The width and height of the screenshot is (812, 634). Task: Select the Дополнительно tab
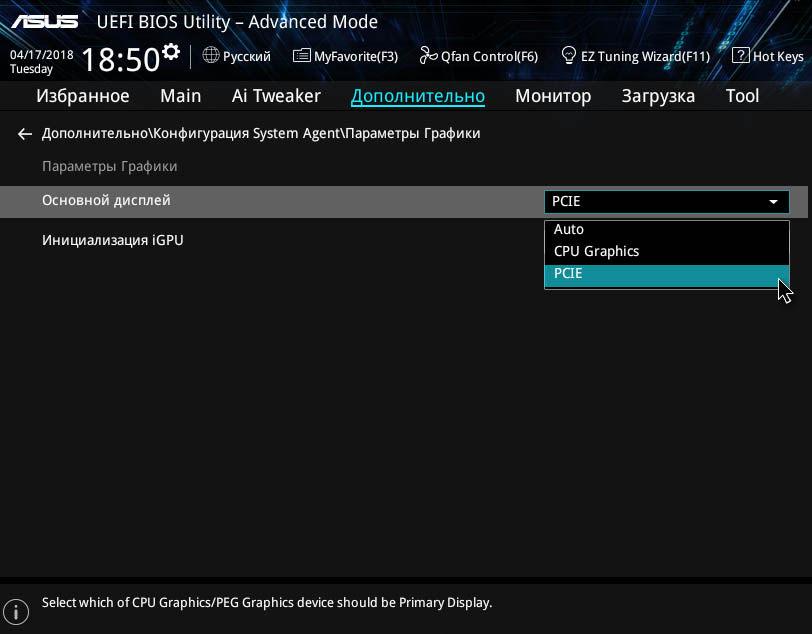click(x=418, y=96)
